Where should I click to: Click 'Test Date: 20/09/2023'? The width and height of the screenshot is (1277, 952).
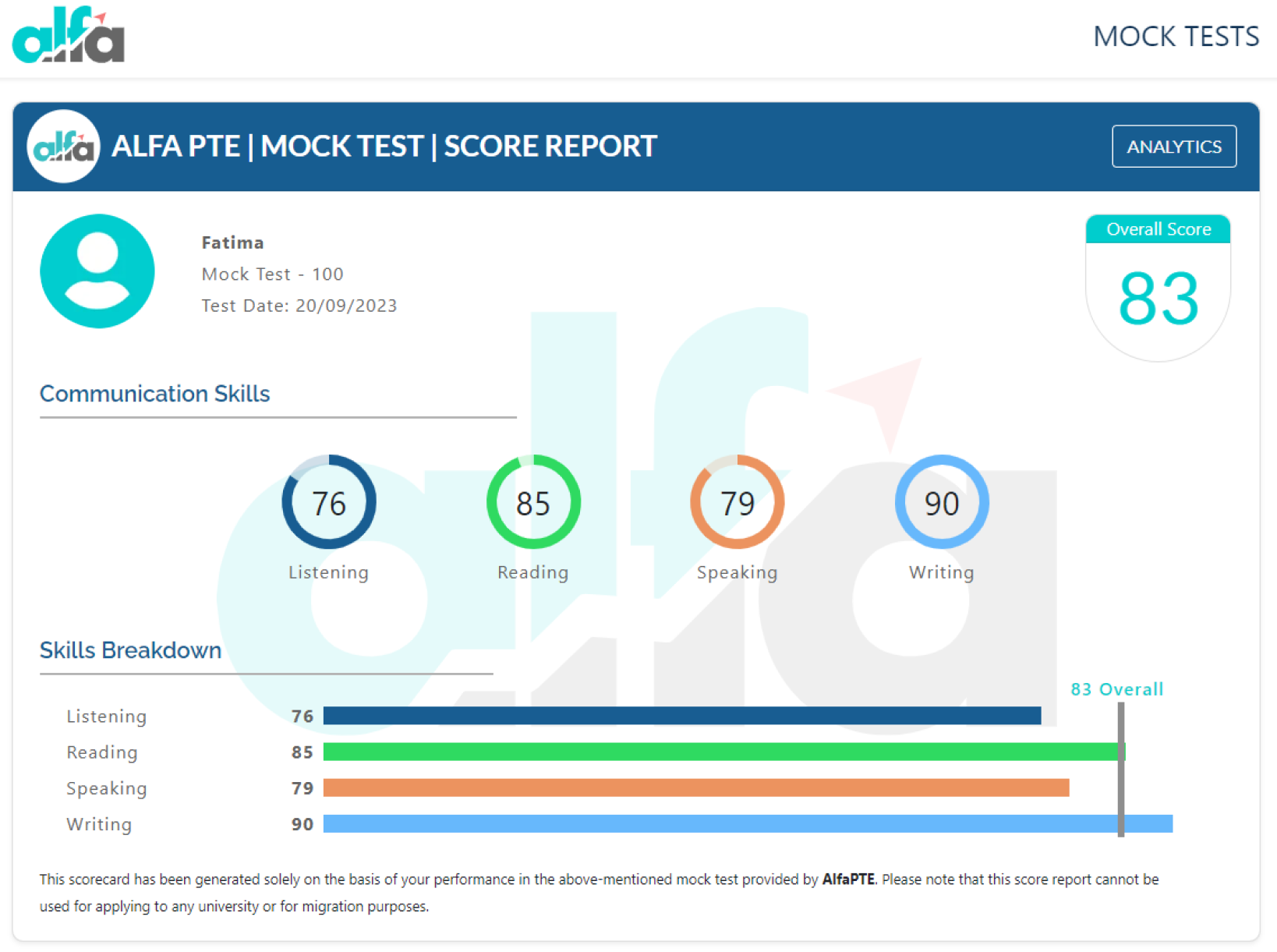coord(299,305)
